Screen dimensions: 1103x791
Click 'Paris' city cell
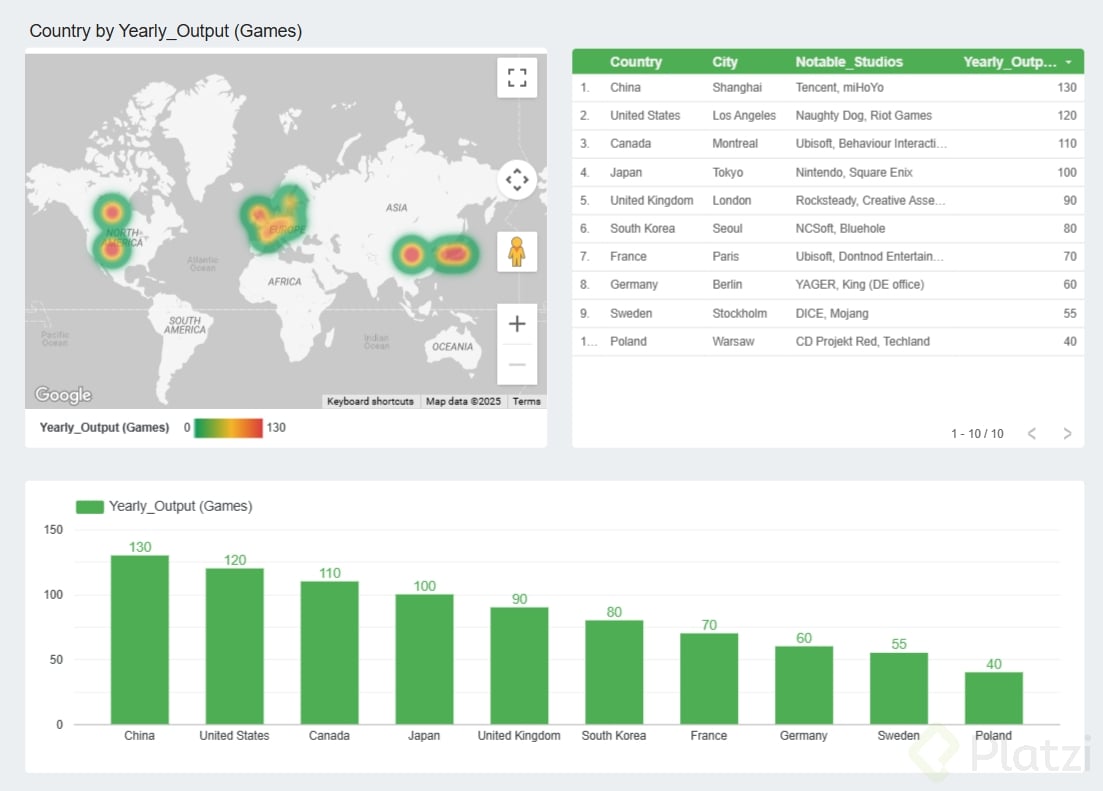pyautogui.click(x=725, y=257)
